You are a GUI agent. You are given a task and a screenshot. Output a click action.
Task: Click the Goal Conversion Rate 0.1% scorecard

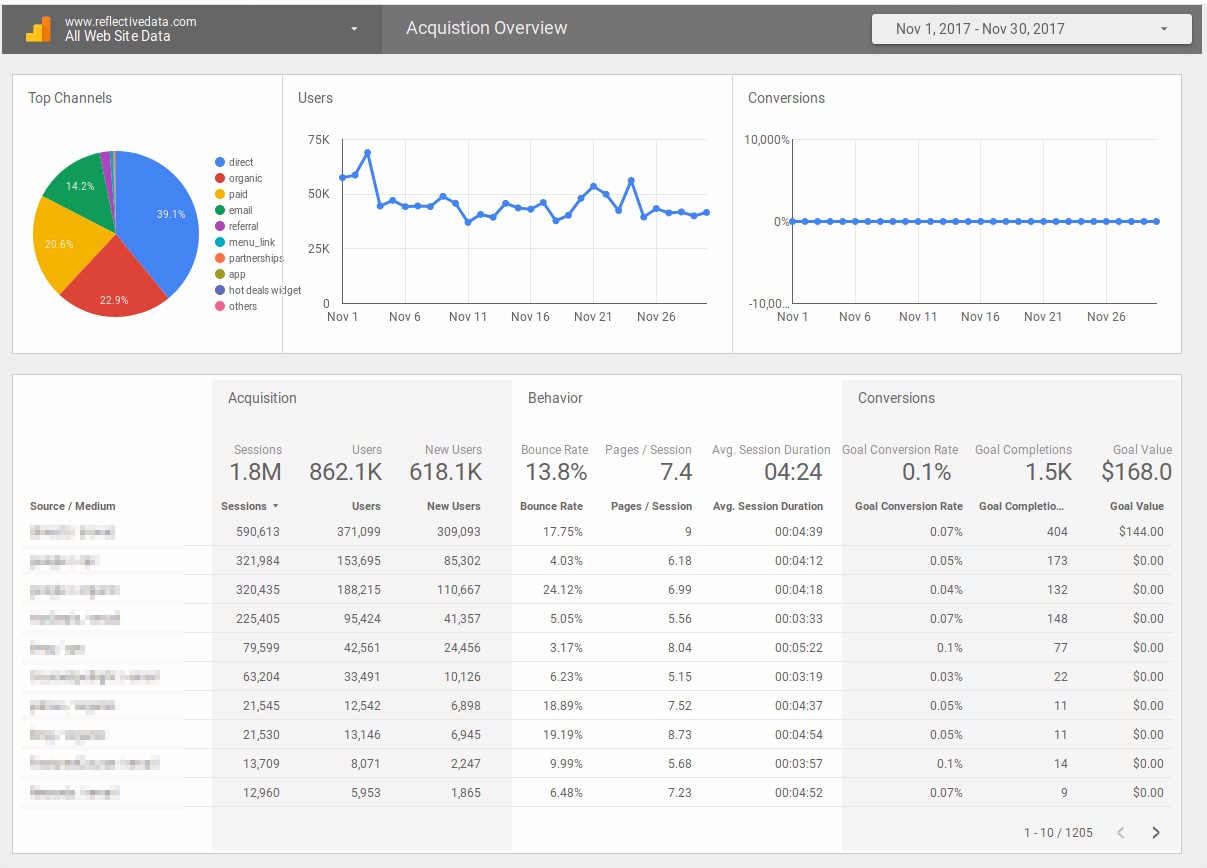[900, 463]
